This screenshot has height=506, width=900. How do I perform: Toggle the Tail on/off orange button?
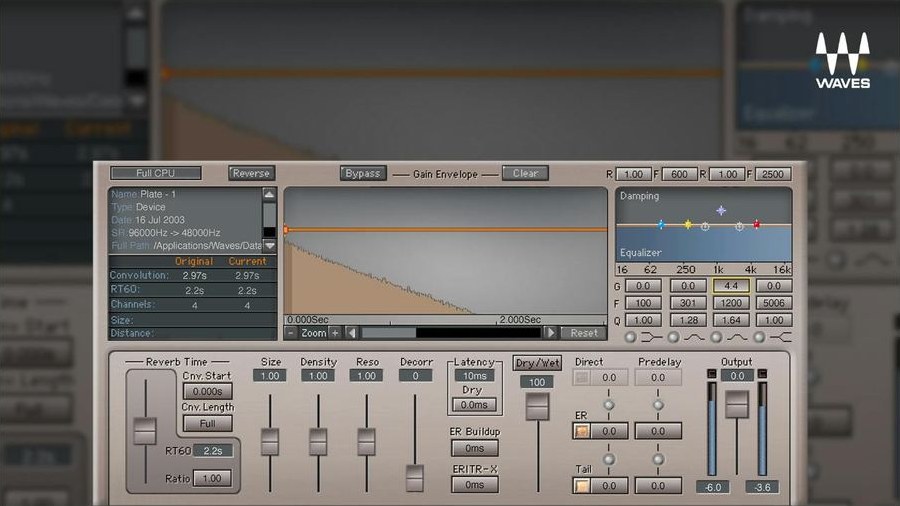581,486
